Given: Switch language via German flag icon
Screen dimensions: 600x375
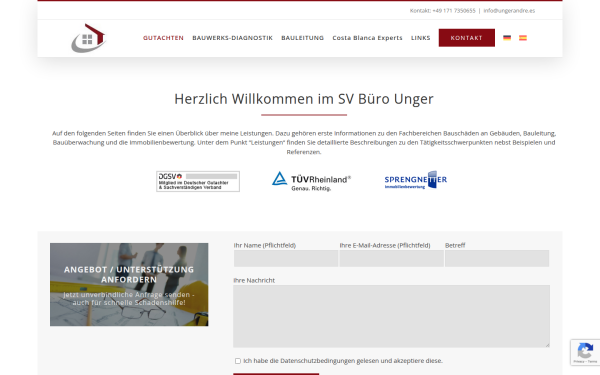Looking at the screenshot, I should (507, 38).
